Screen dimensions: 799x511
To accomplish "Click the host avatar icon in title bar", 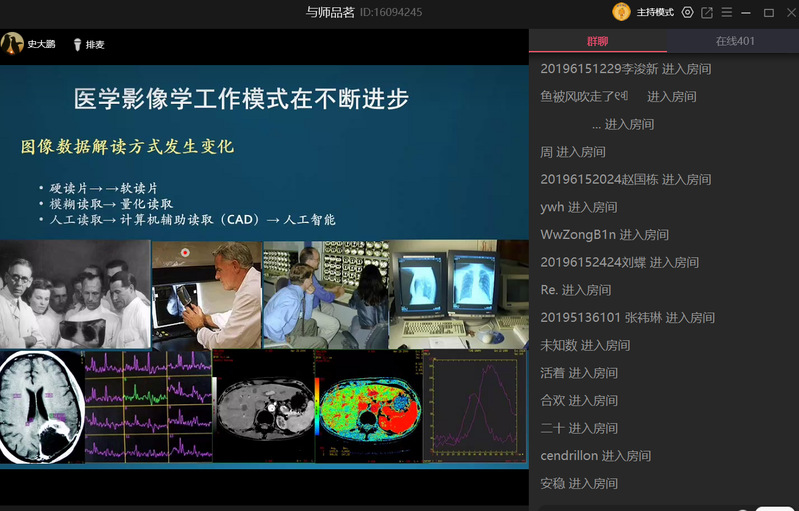I will (x=621, y=12).
